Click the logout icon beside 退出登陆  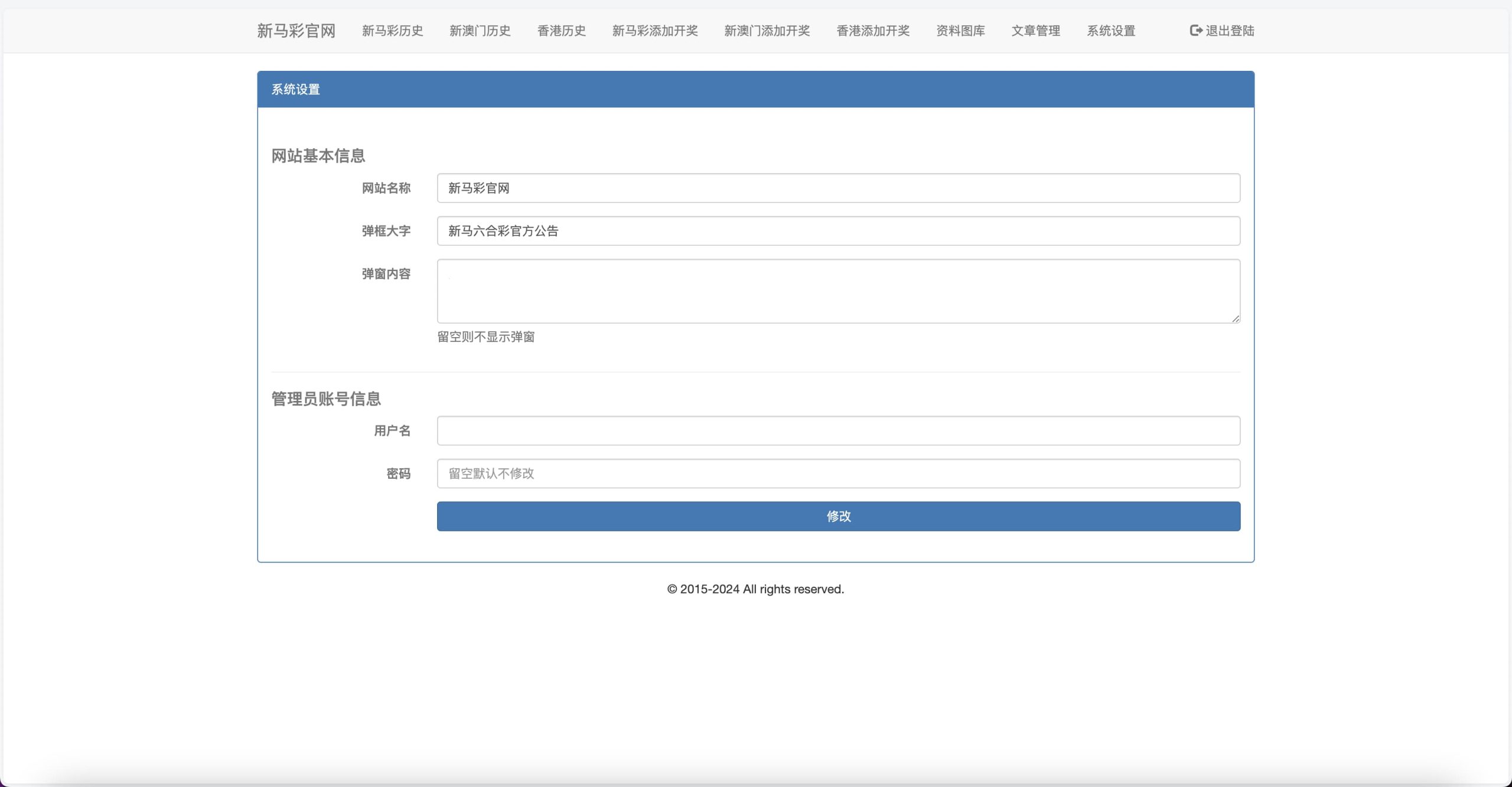click(x=1195, y=31)
